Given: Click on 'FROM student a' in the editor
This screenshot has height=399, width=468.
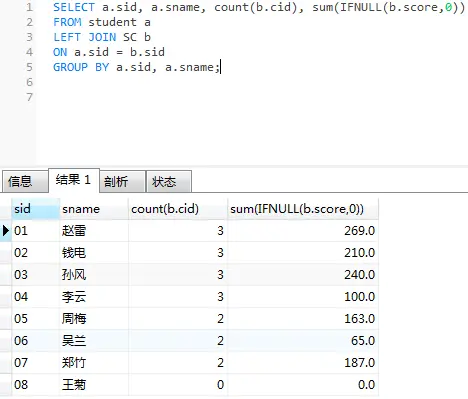Looking at the screenshot, I should pyautogui.click(x=102, y=22).
